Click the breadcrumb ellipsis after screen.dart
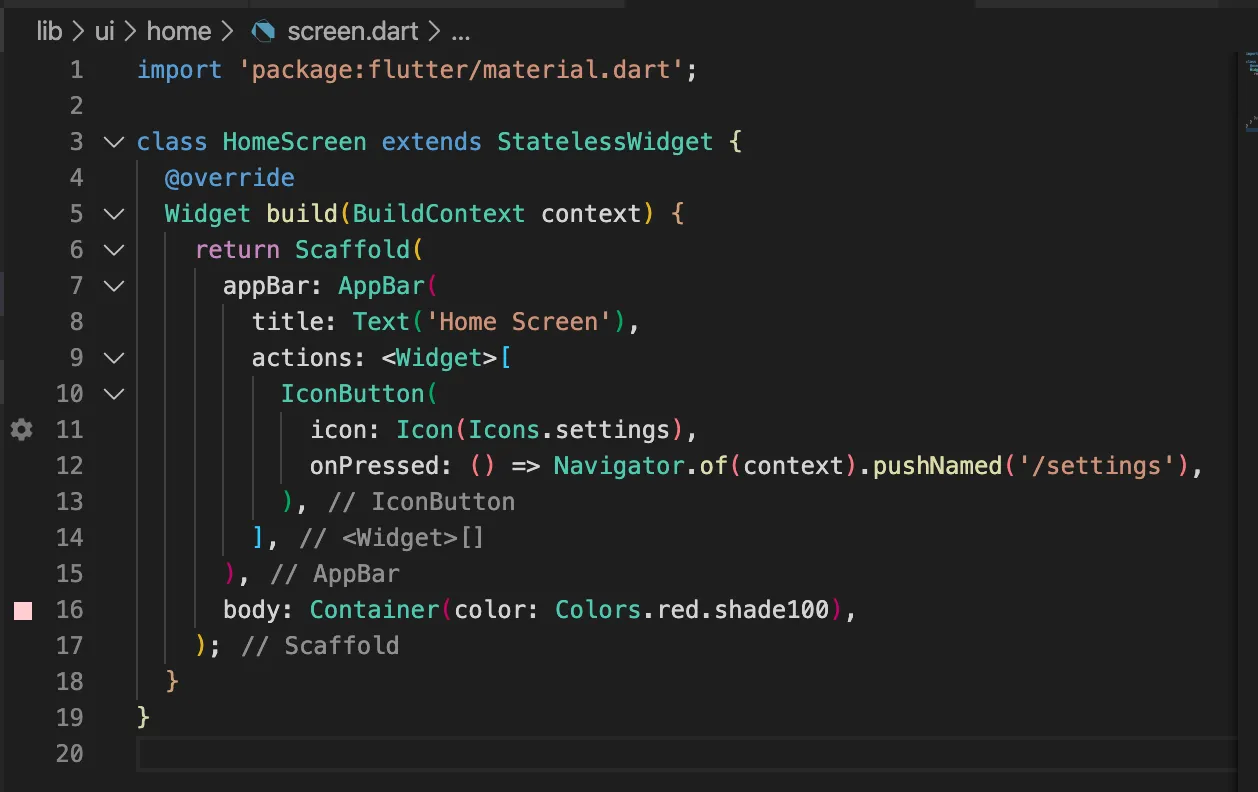The width and height of the screenshot is (1258, 792). click(460, 31)
